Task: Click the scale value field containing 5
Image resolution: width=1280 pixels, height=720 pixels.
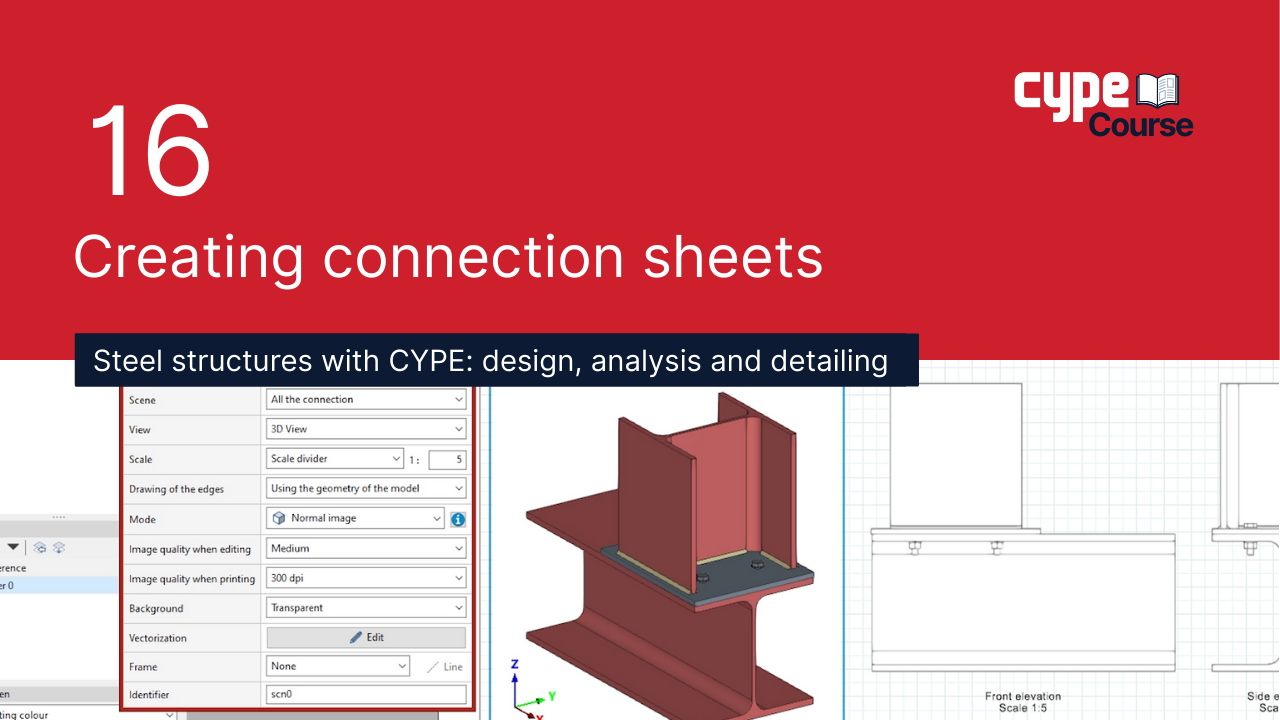Action: click(447, 460)
